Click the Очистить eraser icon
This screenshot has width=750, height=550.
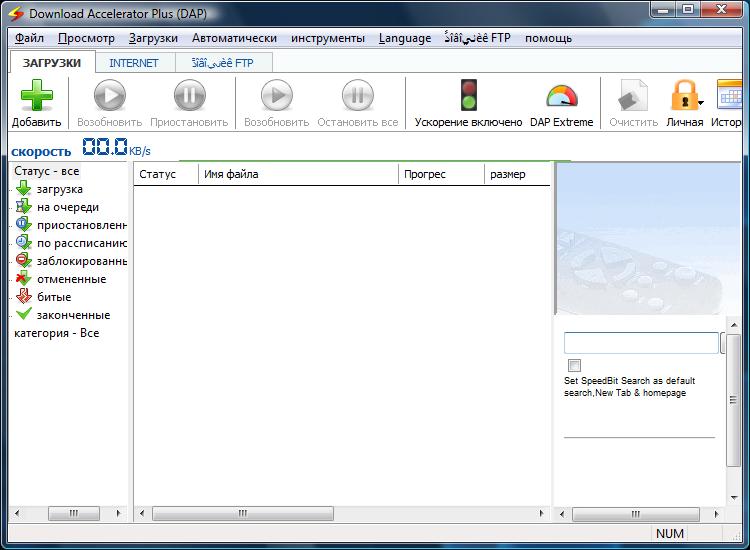[632, 97]
